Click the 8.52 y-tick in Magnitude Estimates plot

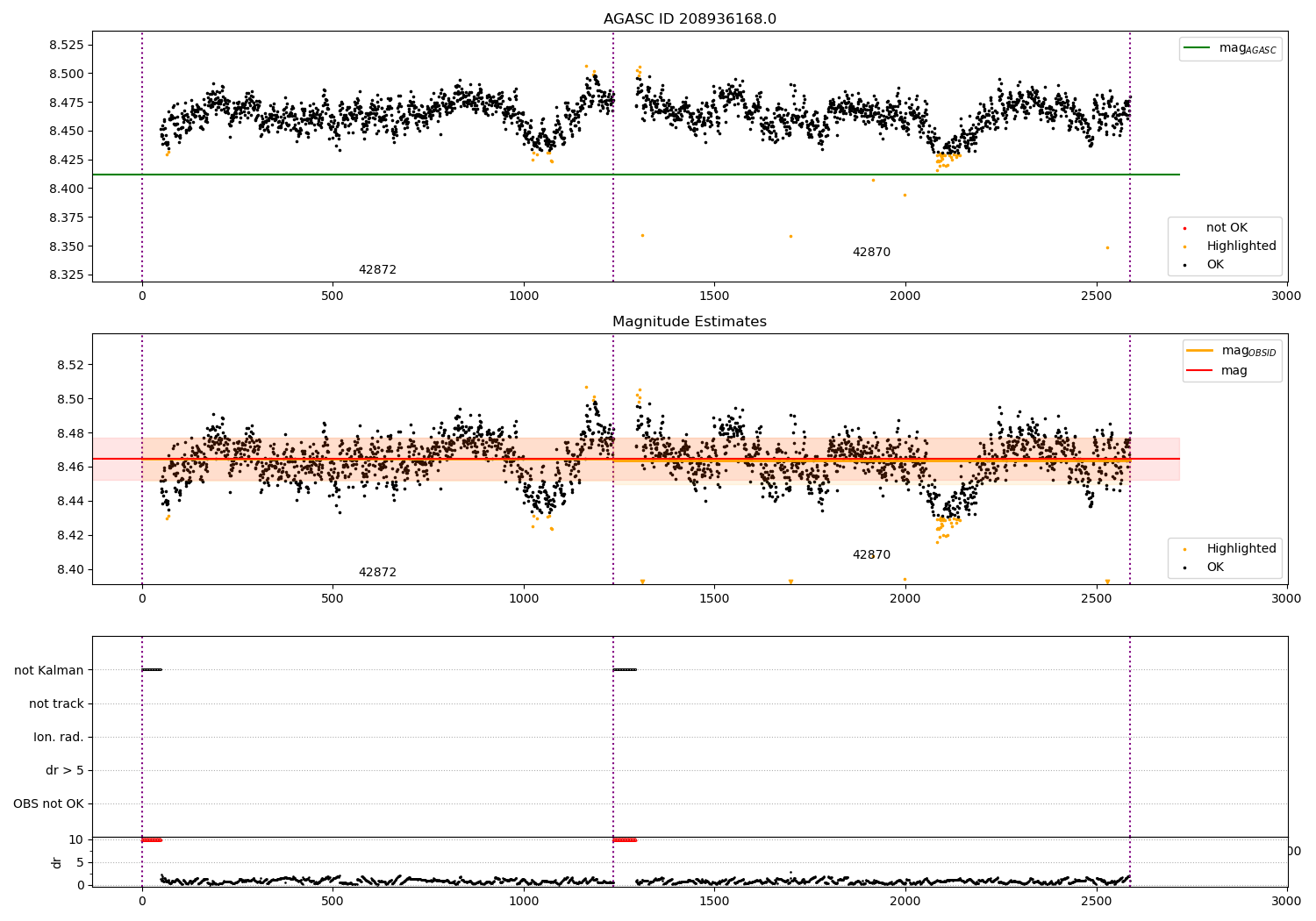point(70,365)
